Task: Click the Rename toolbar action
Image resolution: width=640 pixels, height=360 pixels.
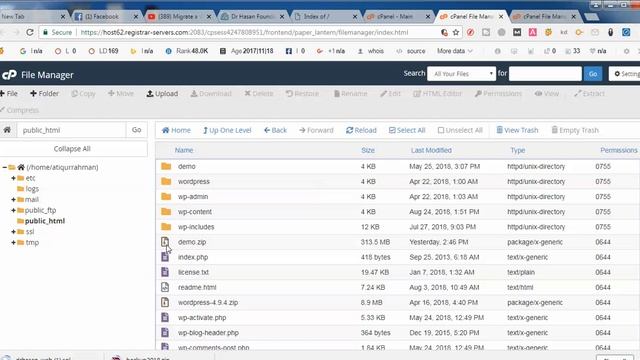Action: 351,93
